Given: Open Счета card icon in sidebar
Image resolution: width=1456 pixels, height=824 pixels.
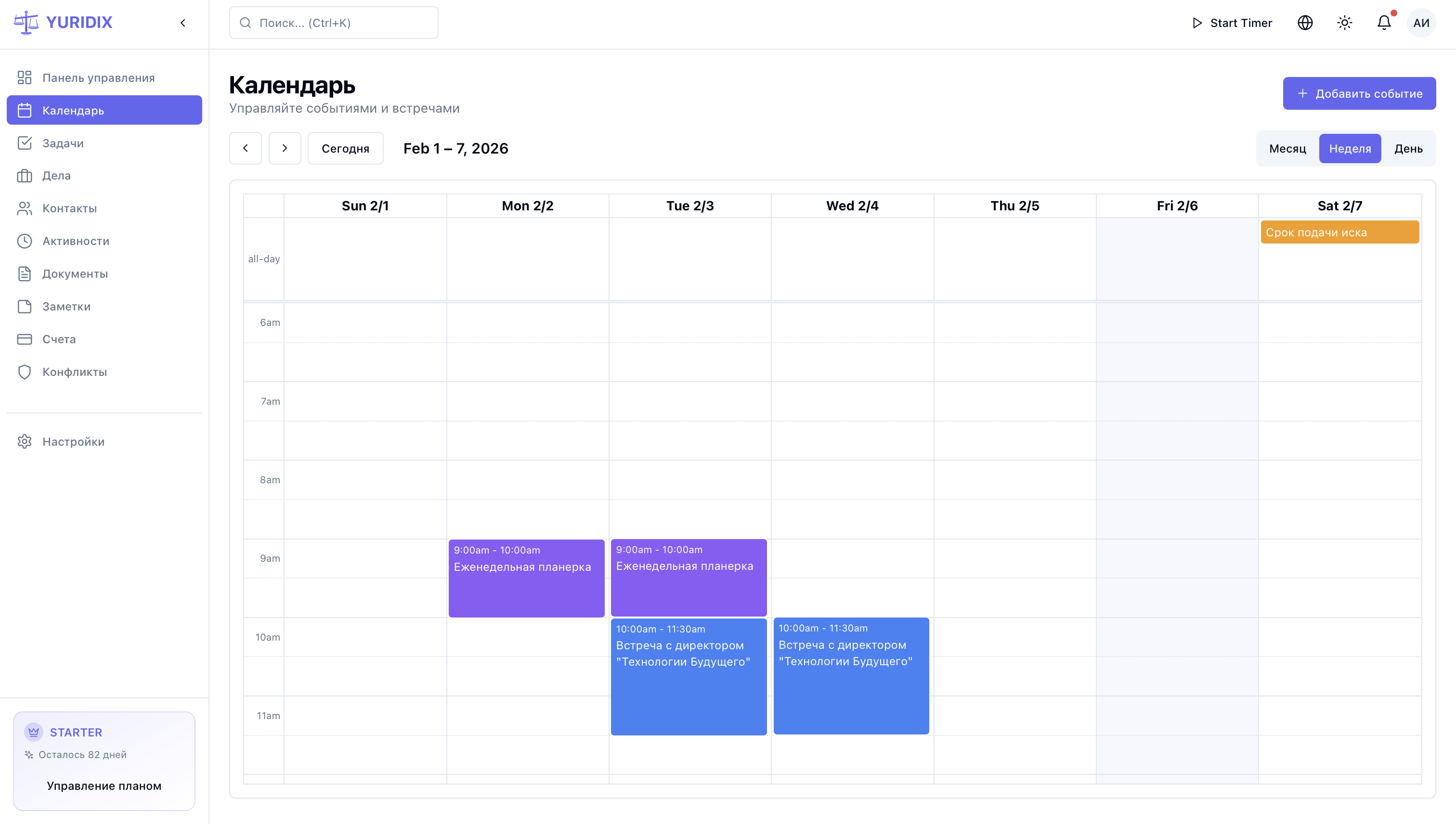Looking at the screenshot, I should click(25, 339).
